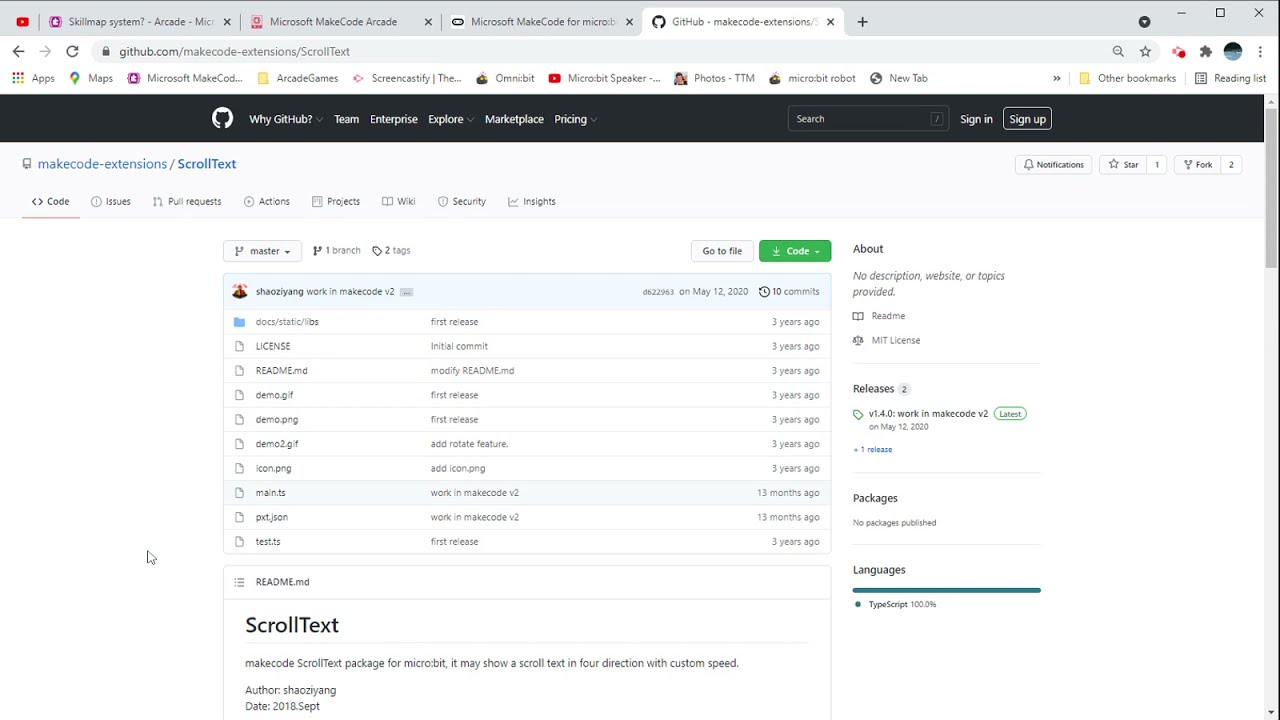Open MIT License link in About
Viewport: 1280px width, 720px height.
(x=886, y=341)
